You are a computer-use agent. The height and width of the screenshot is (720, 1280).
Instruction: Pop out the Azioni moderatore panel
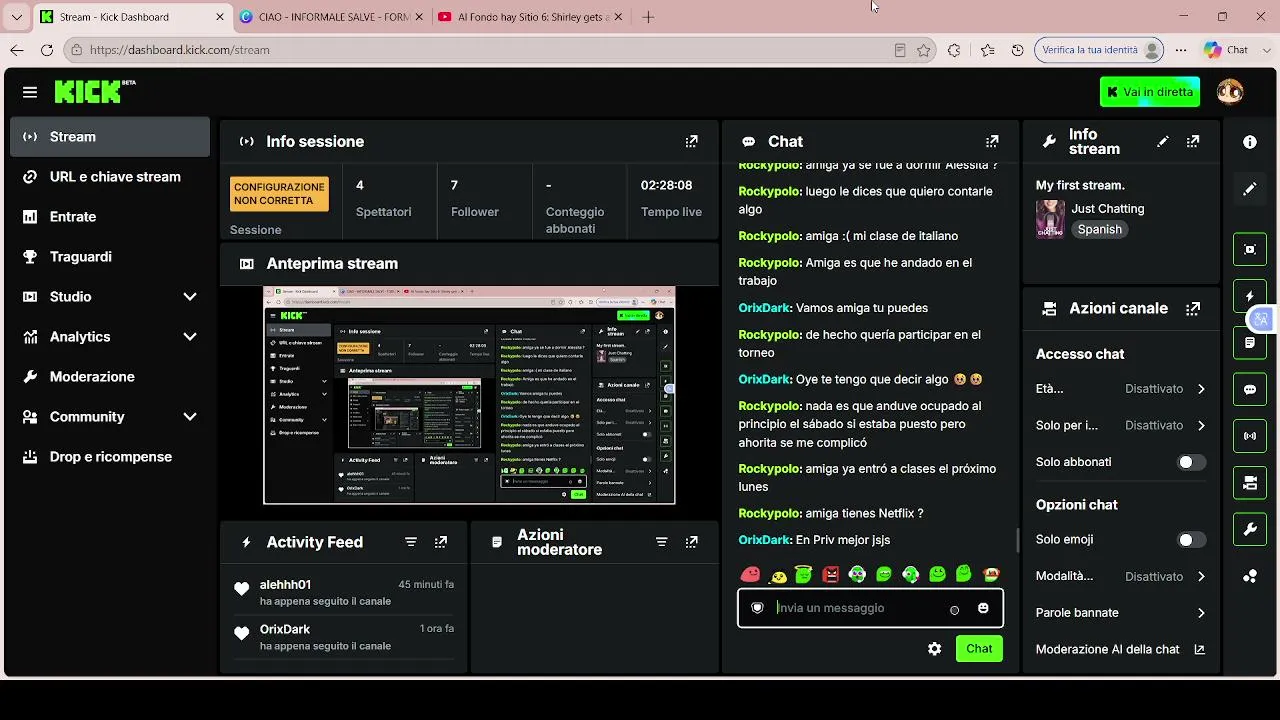point(691,542)
